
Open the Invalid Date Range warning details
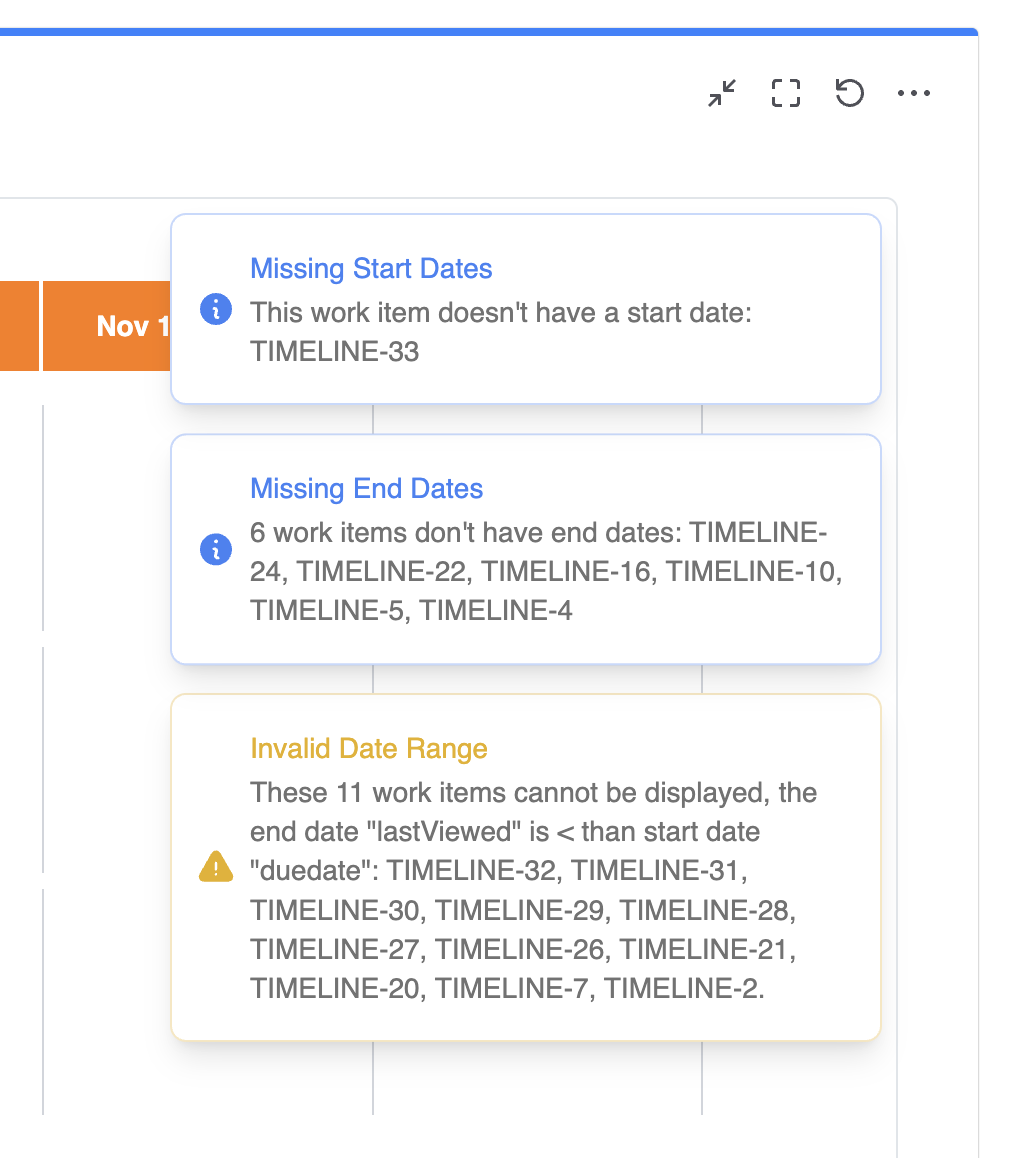click(369, 748)
